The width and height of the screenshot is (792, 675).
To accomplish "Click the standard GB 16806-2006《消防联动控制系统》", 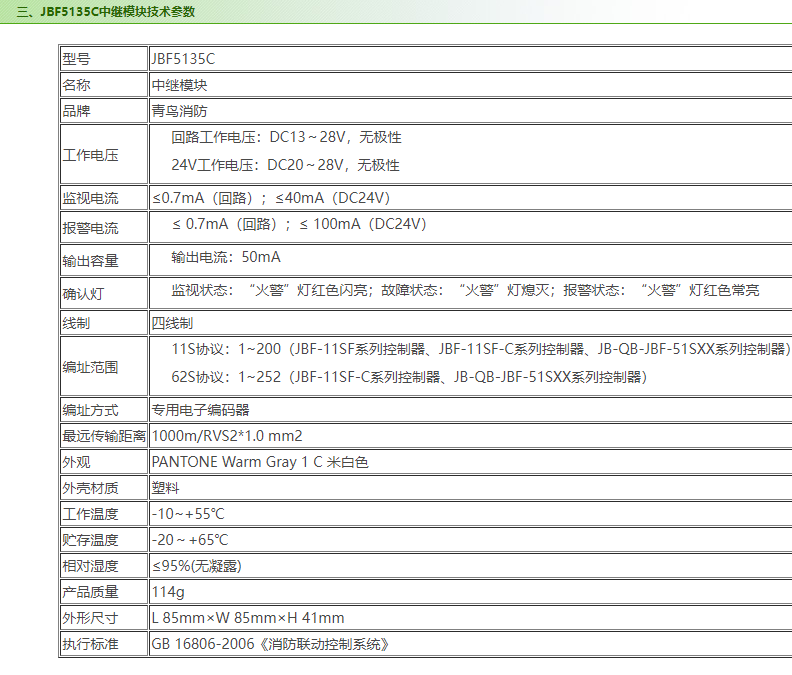I will [271, 644].
